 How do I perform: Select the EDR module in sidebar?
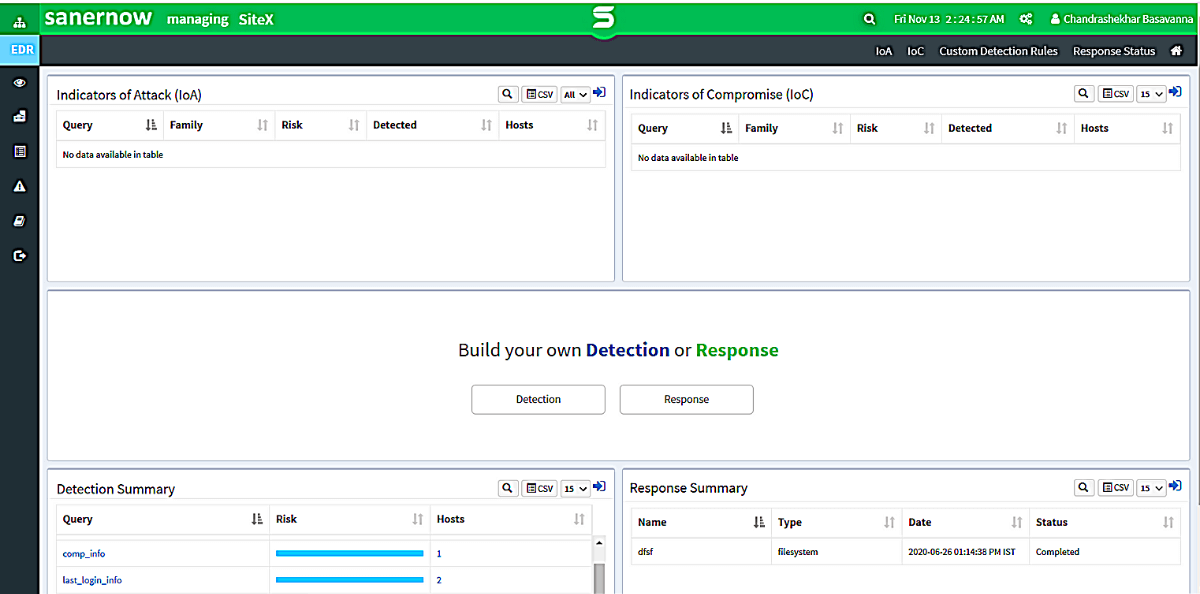[20, 49]
